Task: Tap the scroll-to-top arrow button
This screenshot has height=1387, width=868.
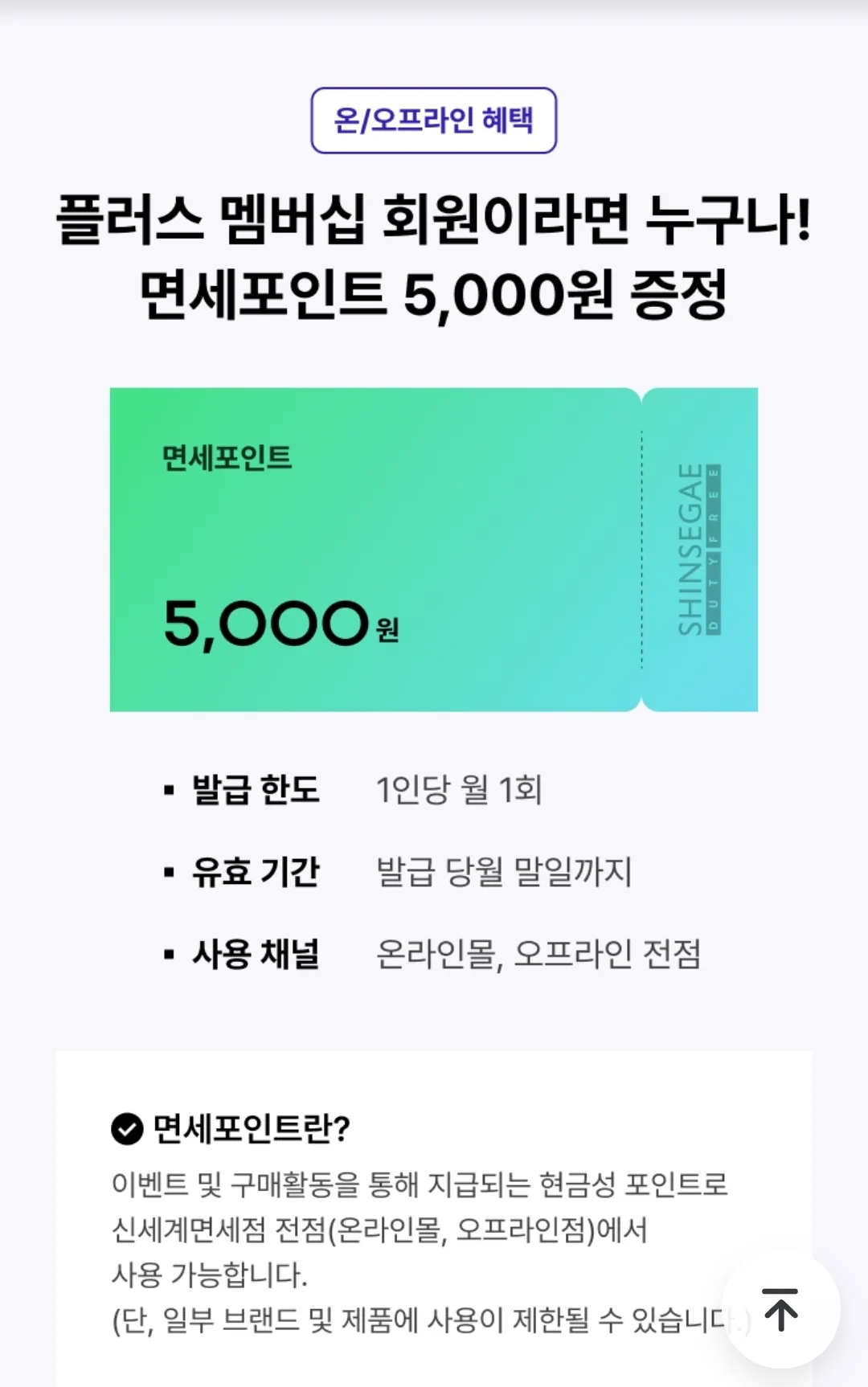Action: point(781,1310)
